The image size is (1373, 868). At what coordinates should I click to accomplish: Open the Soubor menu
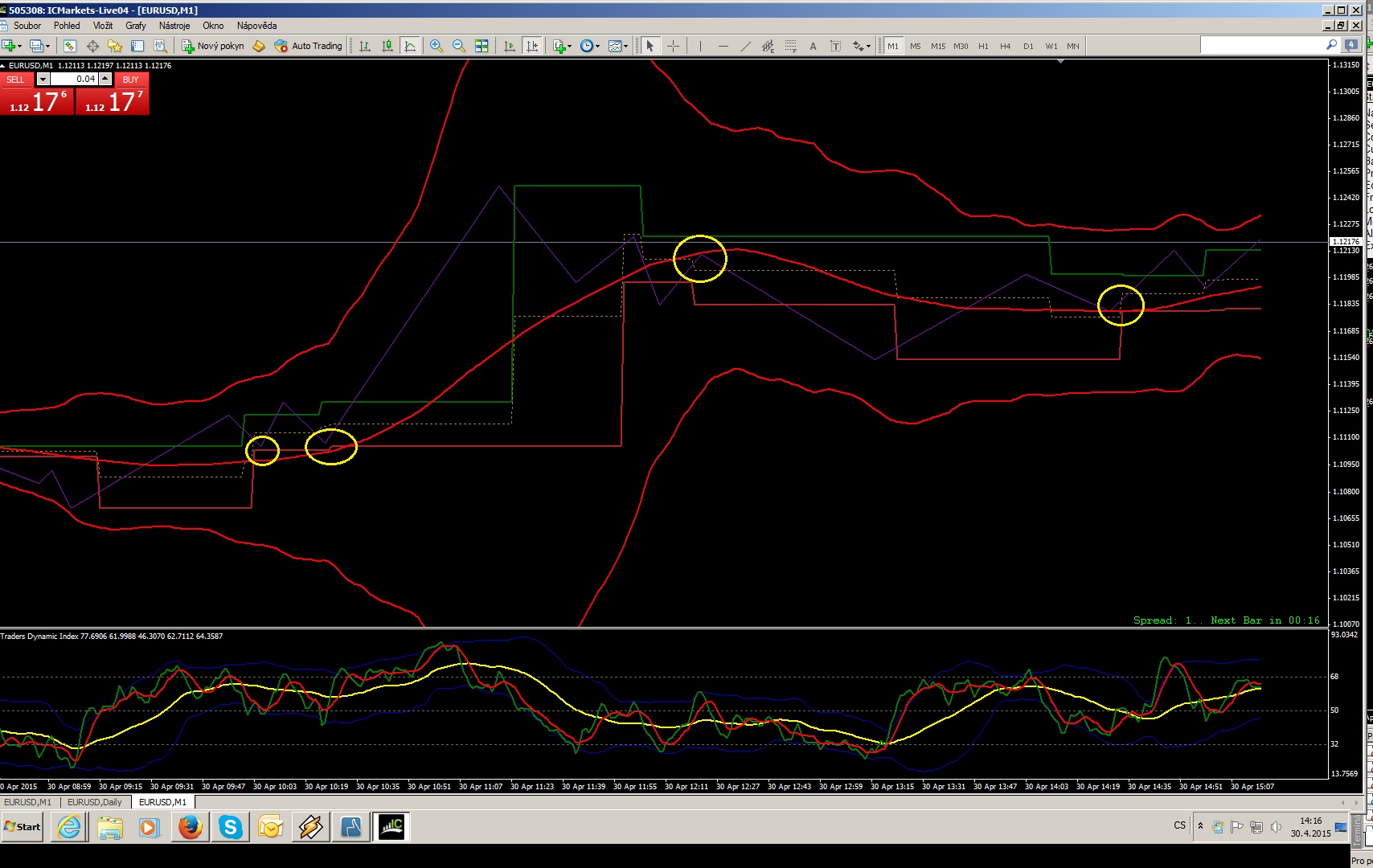pos(27,26)
